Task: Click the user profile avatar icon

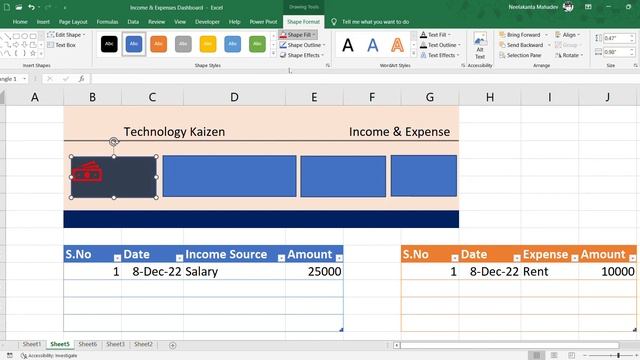Action: coord(568,7)
